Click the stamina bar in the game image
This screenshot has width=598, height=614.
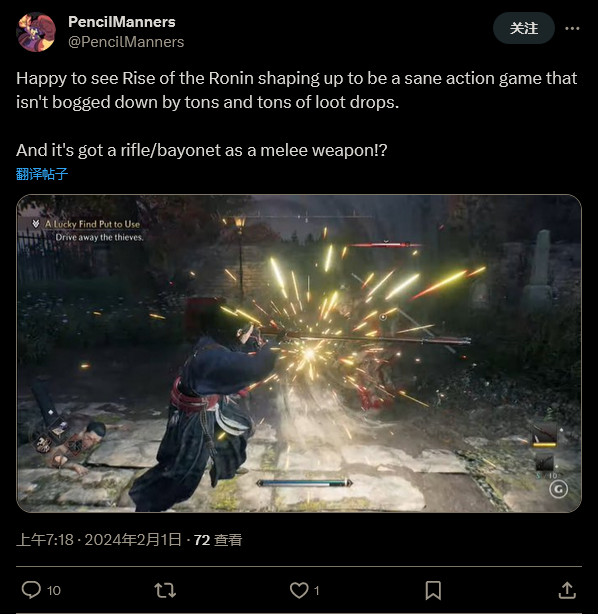(304, 483)
